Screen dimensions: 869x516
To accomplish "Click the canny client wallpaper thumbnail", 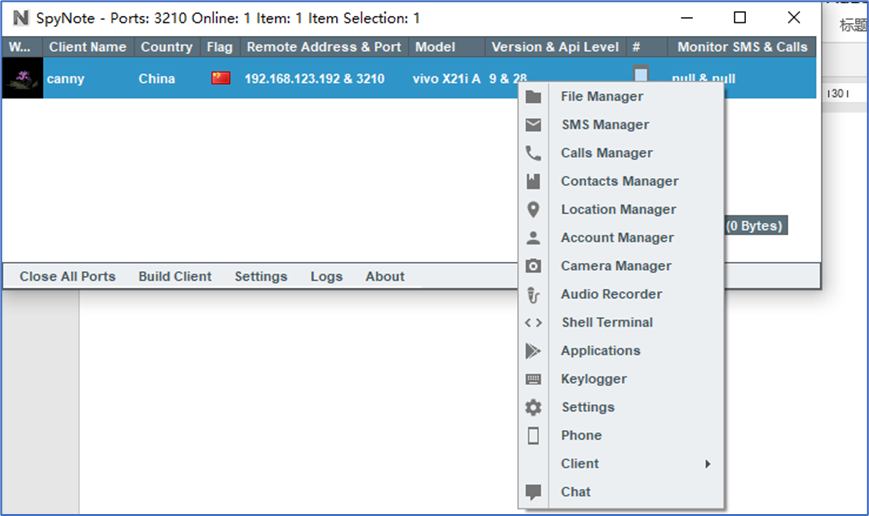I will tap(23, 78).
